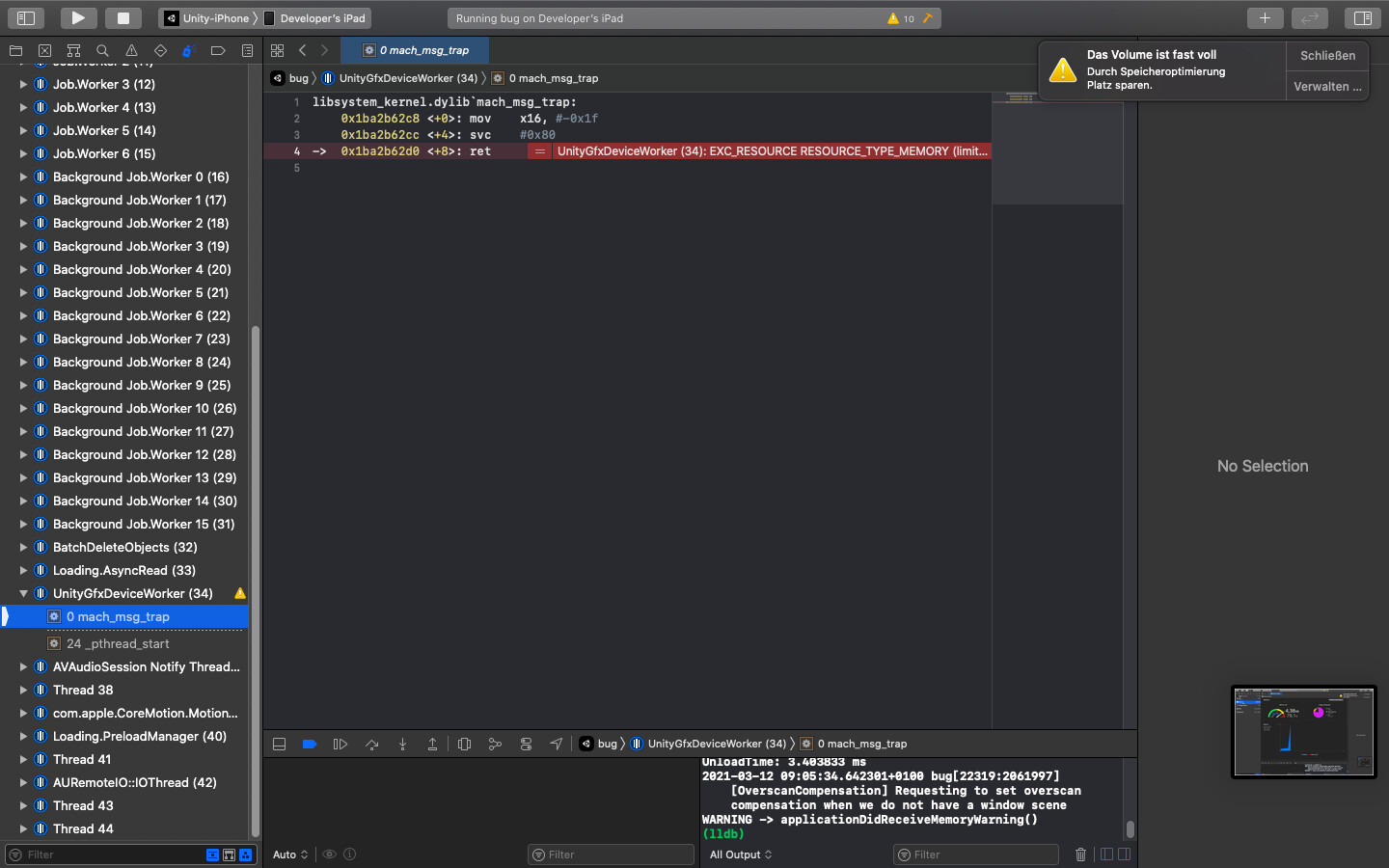The height and width of the screenshot is (868, 1389).
Task: Open the Auto variables view dropdown
Action: [x=290, y=854]
